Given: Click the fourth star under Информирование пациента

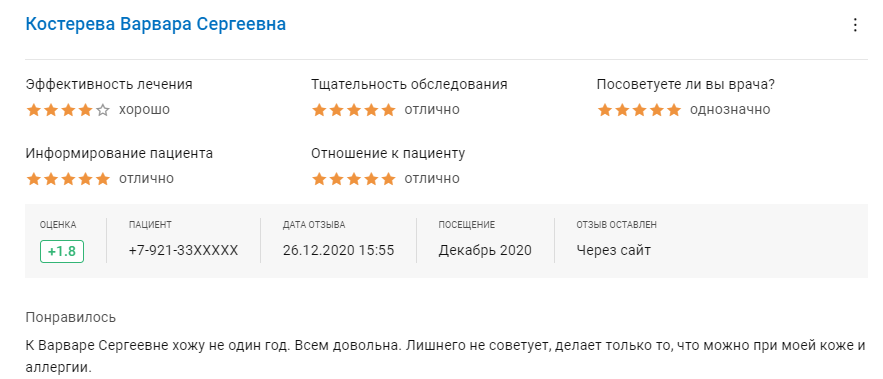Looking at the screenshot, I should click(86, 179).
